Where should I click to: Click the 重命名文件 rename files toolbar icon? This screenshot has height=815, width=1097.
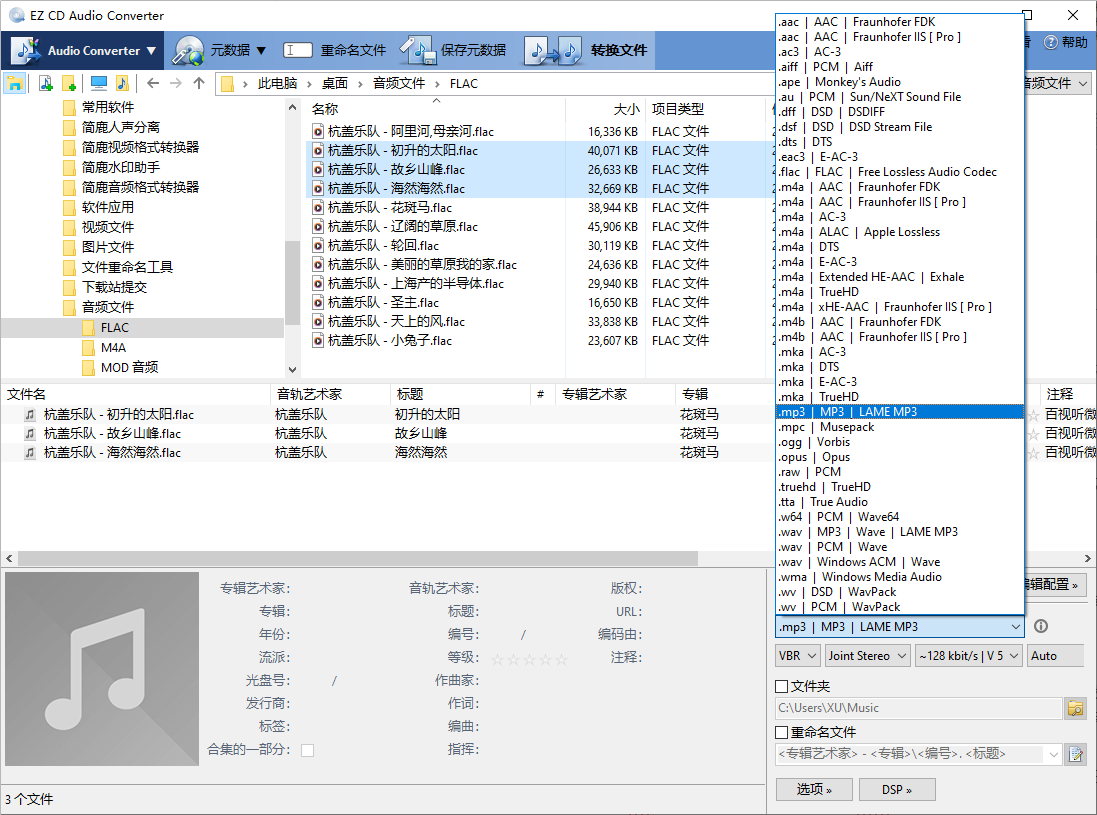297,50
